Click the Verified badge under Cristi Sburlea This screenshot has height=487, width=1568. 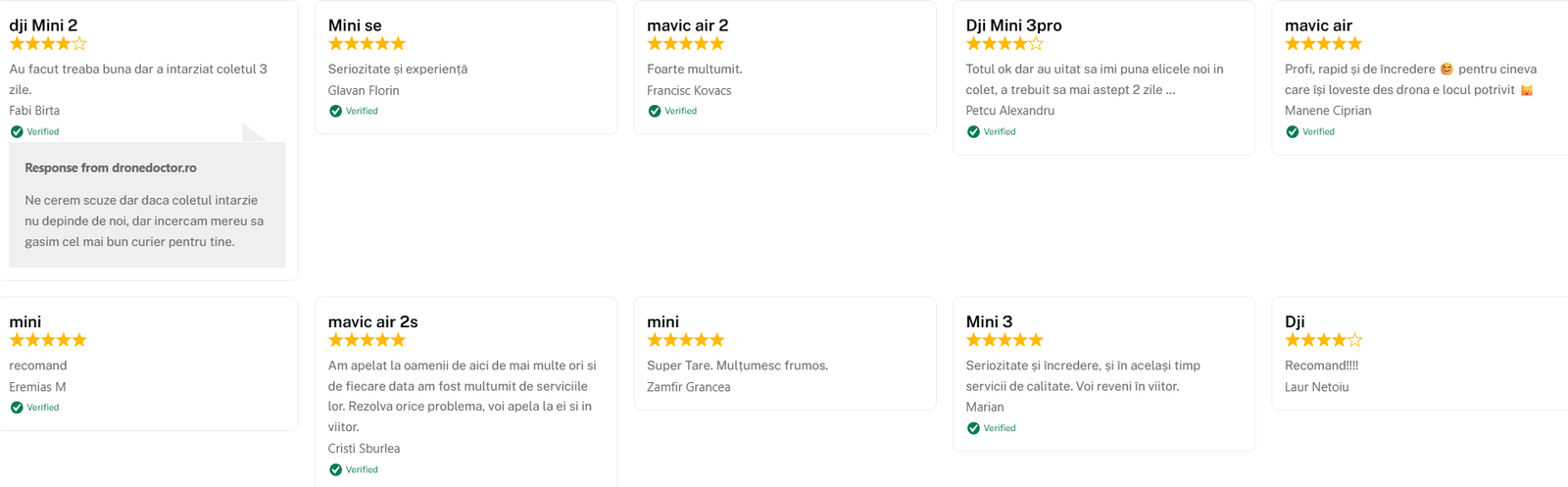pyautogui.click(x=354, y=469)
